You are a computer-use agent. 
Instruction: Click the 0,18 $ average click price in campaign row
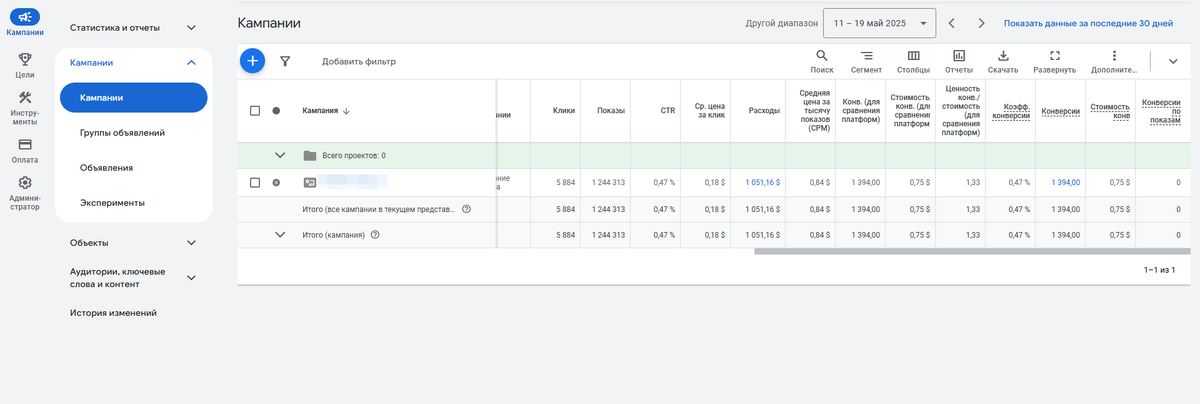coord(714,182)
